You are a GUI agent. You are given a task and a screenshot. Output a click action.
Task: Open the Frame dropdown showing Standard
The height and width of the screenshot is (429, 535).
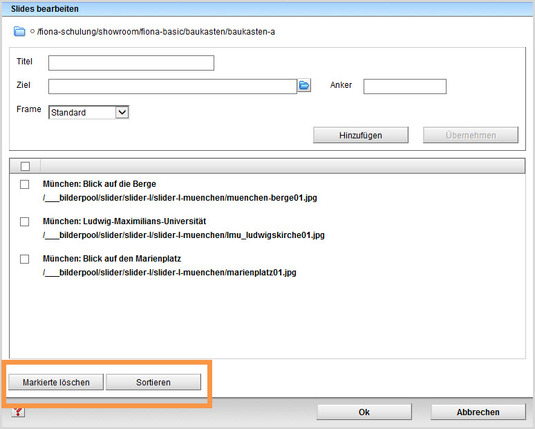[x=88, y=112]
